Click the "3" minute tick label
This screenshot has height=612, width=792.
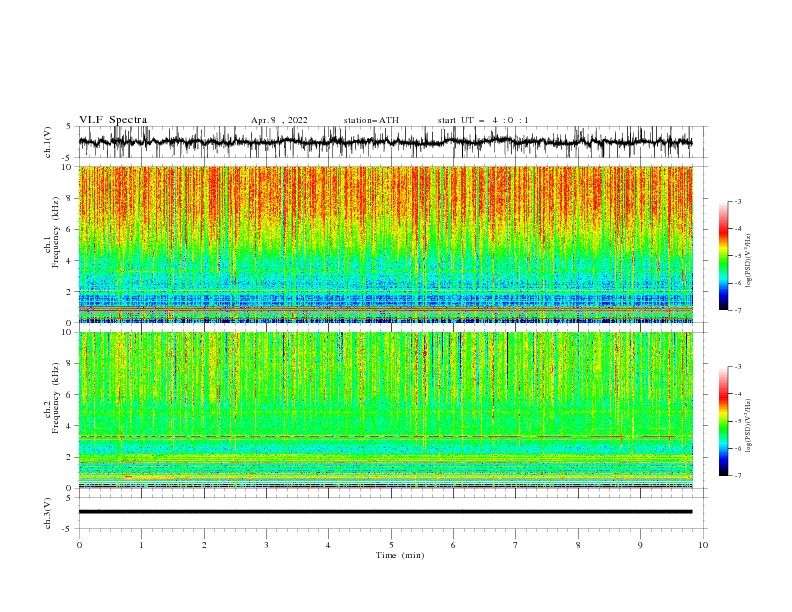(266, 545)
